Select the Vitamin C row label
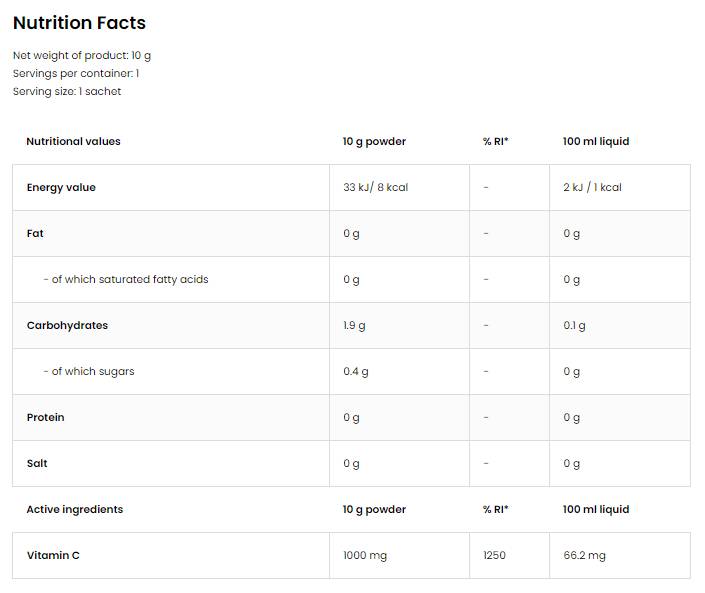 click(53, 556)
